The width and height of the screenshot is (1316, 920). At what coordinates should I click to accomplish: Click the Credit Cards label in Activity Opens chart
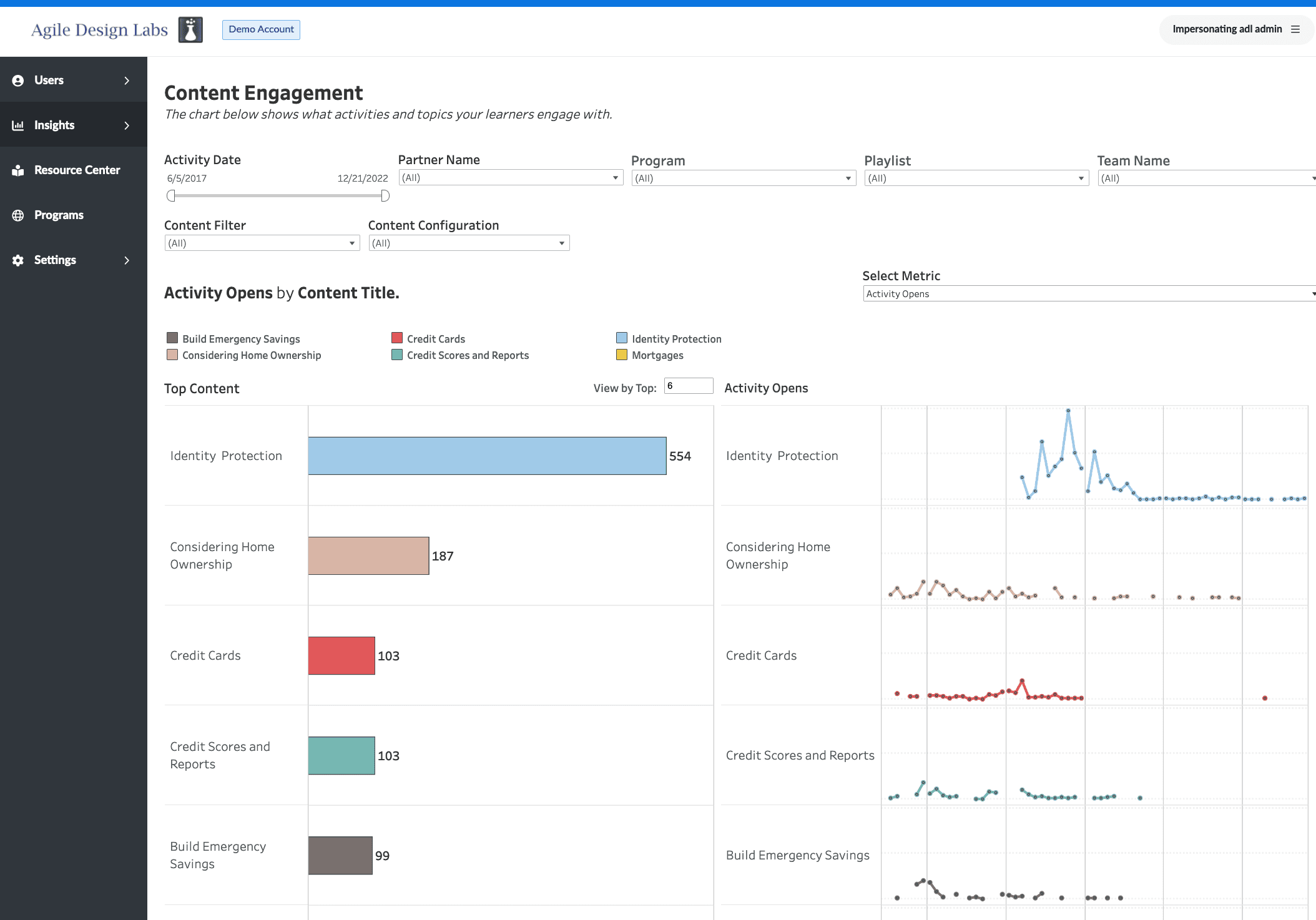761,656
